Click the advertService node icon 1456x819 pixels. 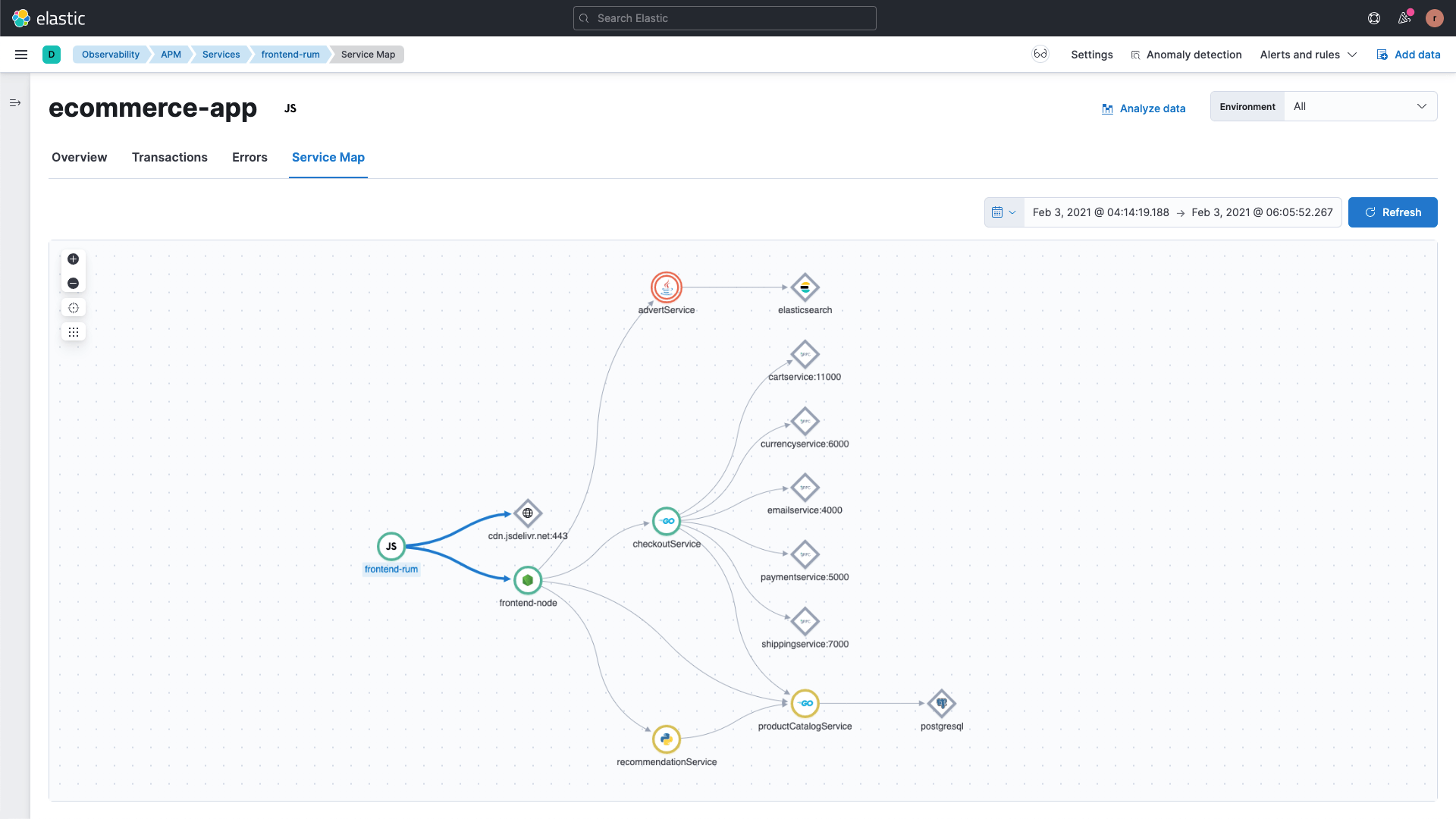[666, 287]
